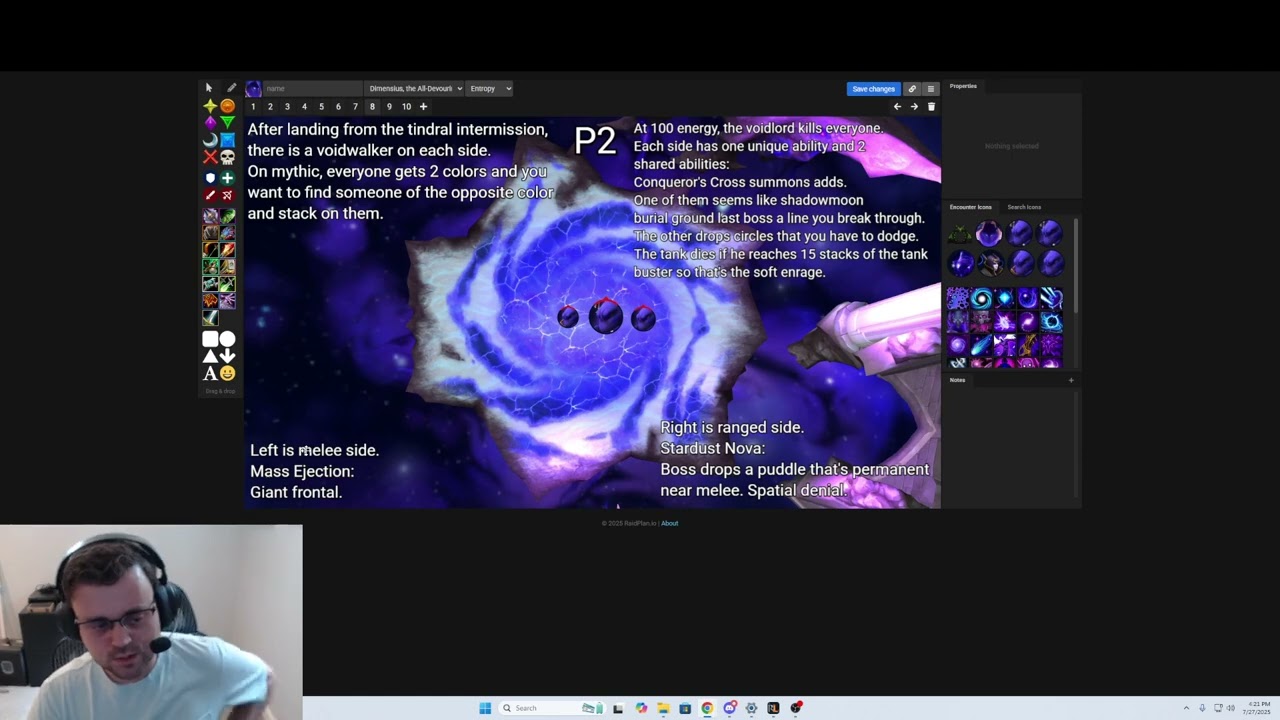Select the tank shield role icon

tap(210, 178)
